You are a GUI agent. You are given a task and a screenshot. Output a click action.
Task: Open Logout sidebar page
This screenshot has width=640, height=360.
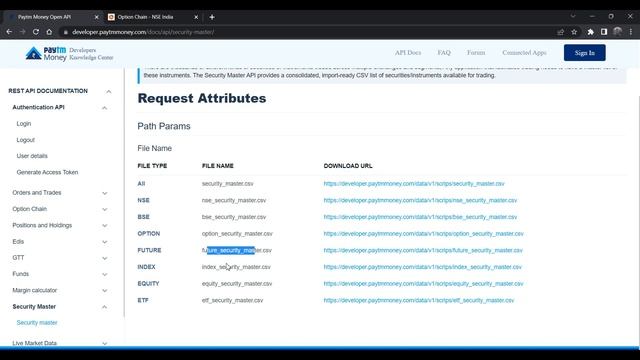tap(25, 140)
